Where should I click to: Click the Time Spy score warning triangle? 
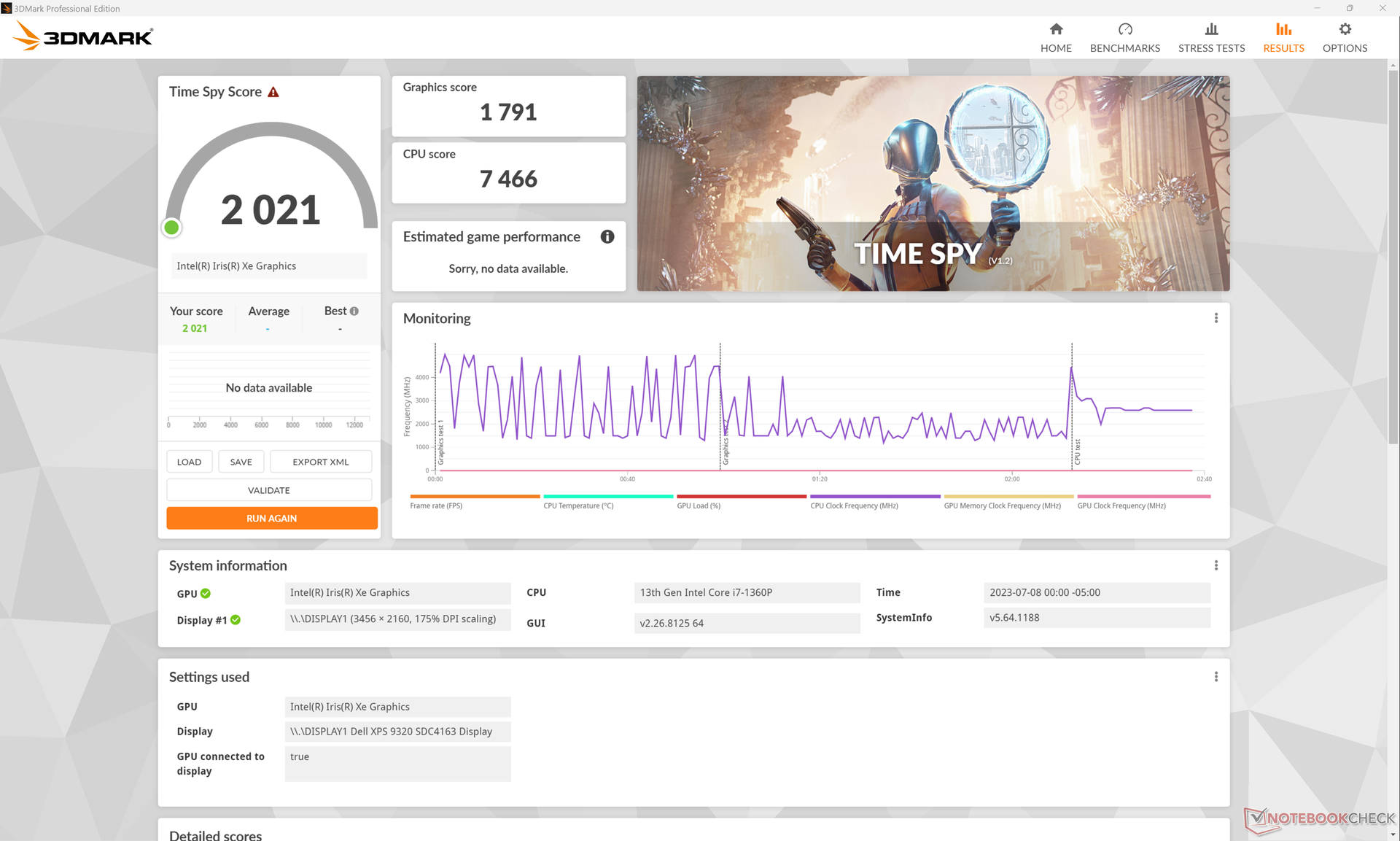coord(273,93)
